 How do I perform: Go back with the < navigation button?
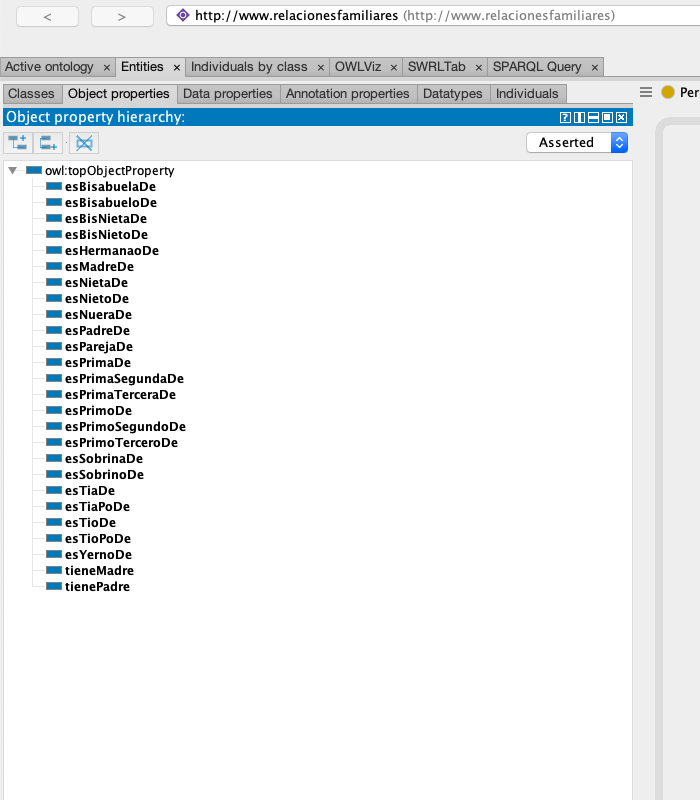(47, 16)
